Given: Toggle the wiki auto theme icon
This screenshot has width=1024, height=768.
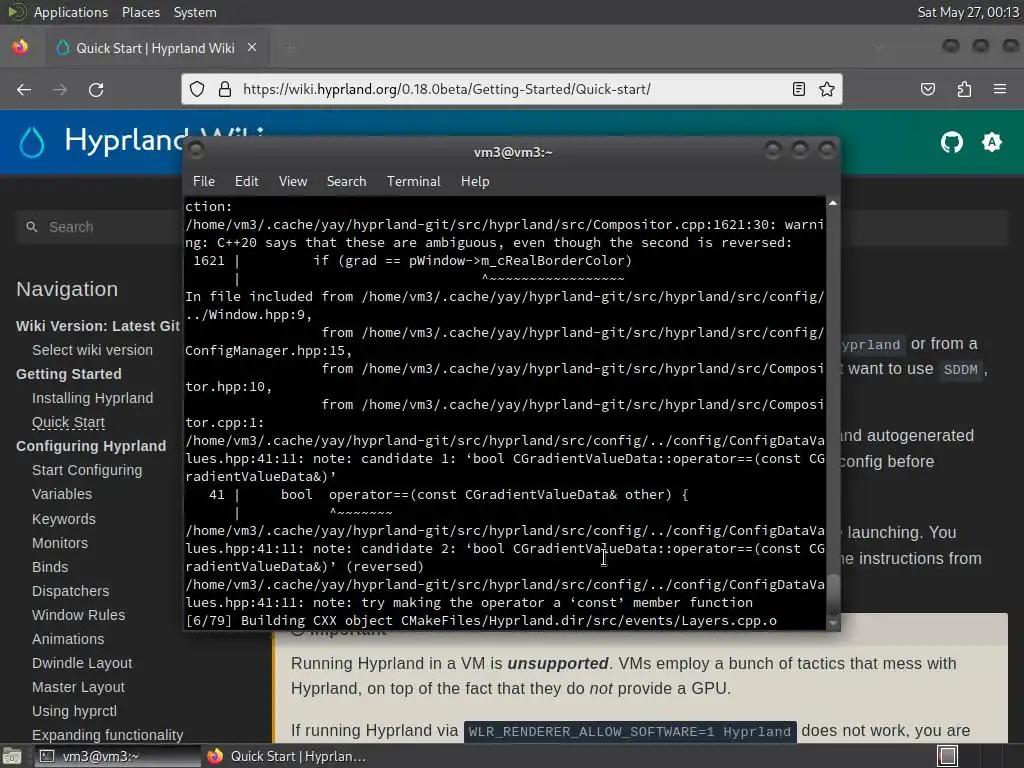Looking at the screenshot, I should (991, 142).
